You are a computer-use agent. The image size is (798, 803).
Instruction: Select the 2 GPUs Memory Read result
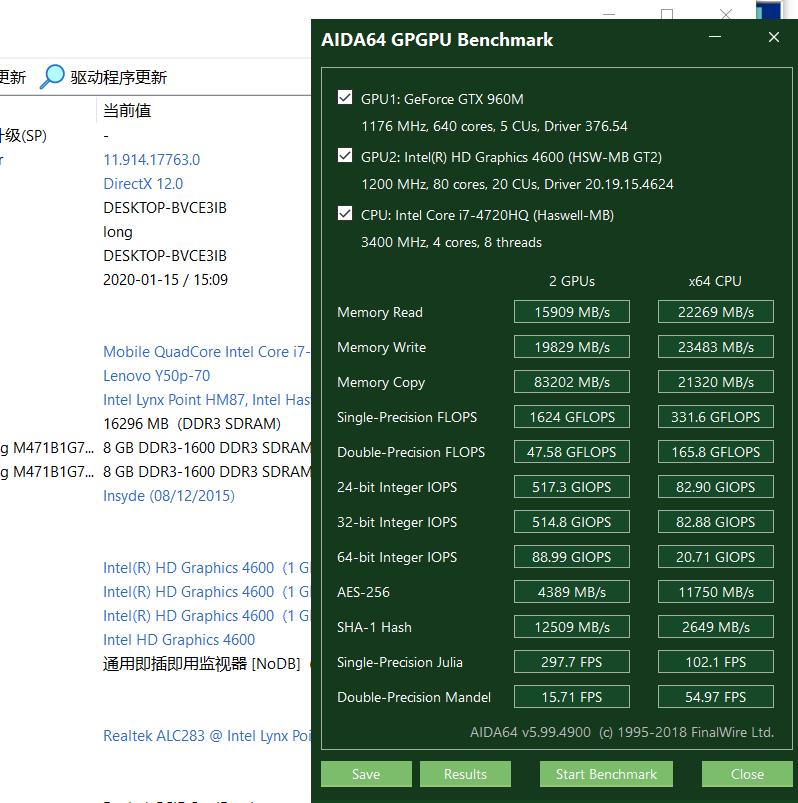(x=572, y=312)
